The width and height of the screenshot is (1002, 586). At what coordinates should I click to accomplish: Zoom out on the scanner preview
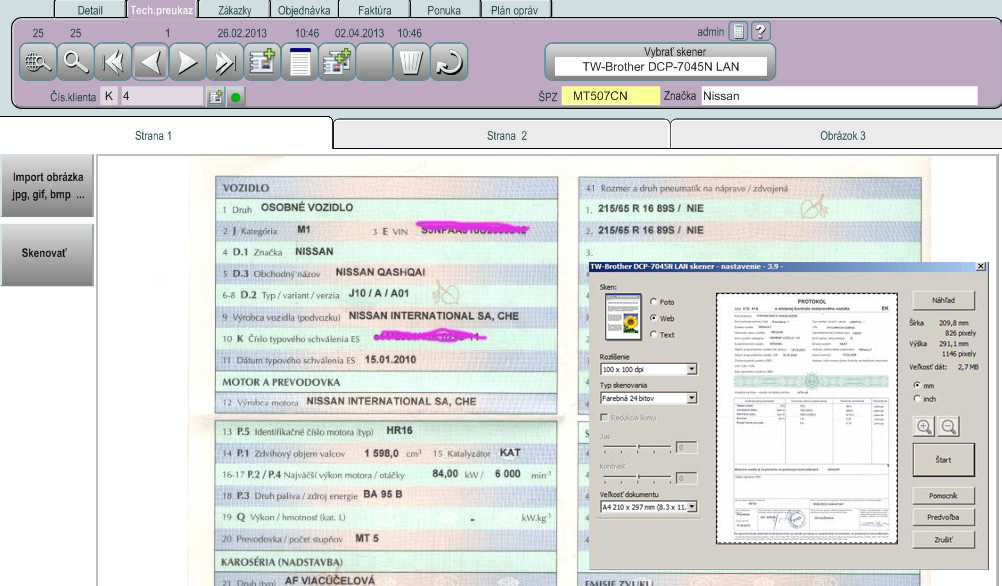click(949, 426)
